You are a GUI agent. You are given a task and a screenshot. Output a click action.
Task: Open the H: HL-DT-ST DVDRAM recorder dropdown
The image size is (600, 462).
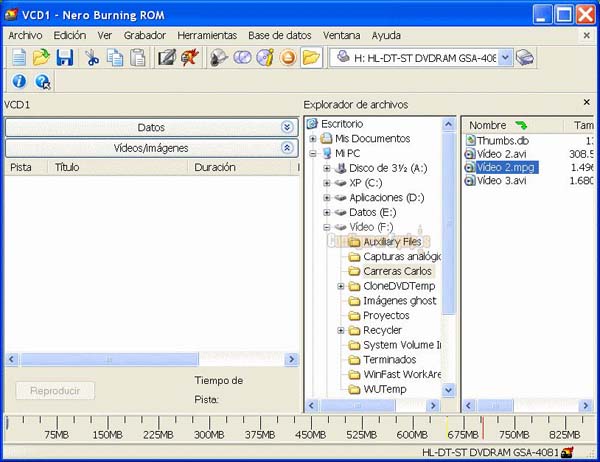tap(505, 58)
